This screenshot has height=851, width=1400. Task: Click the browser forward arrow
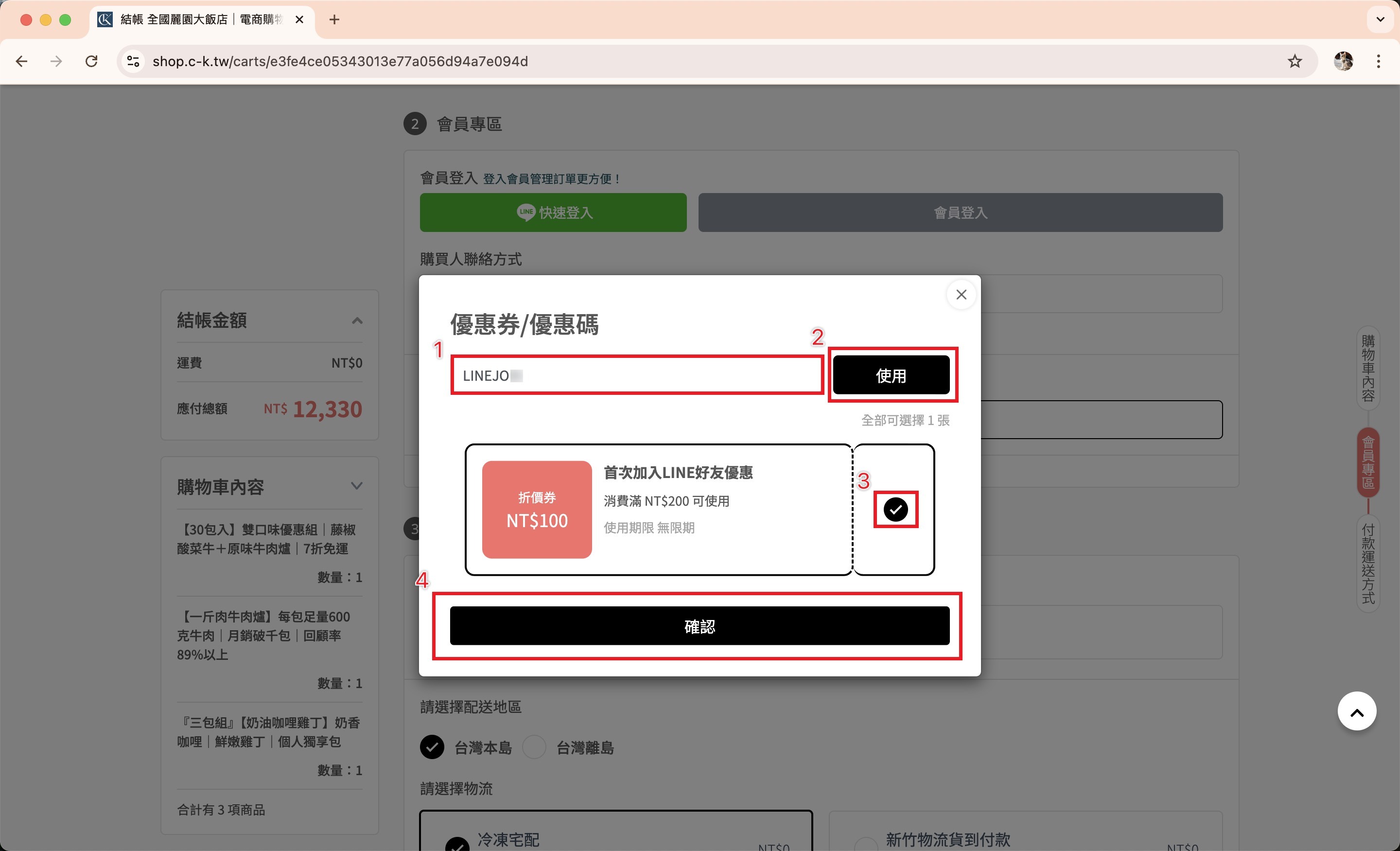click(x=56, y=61)
